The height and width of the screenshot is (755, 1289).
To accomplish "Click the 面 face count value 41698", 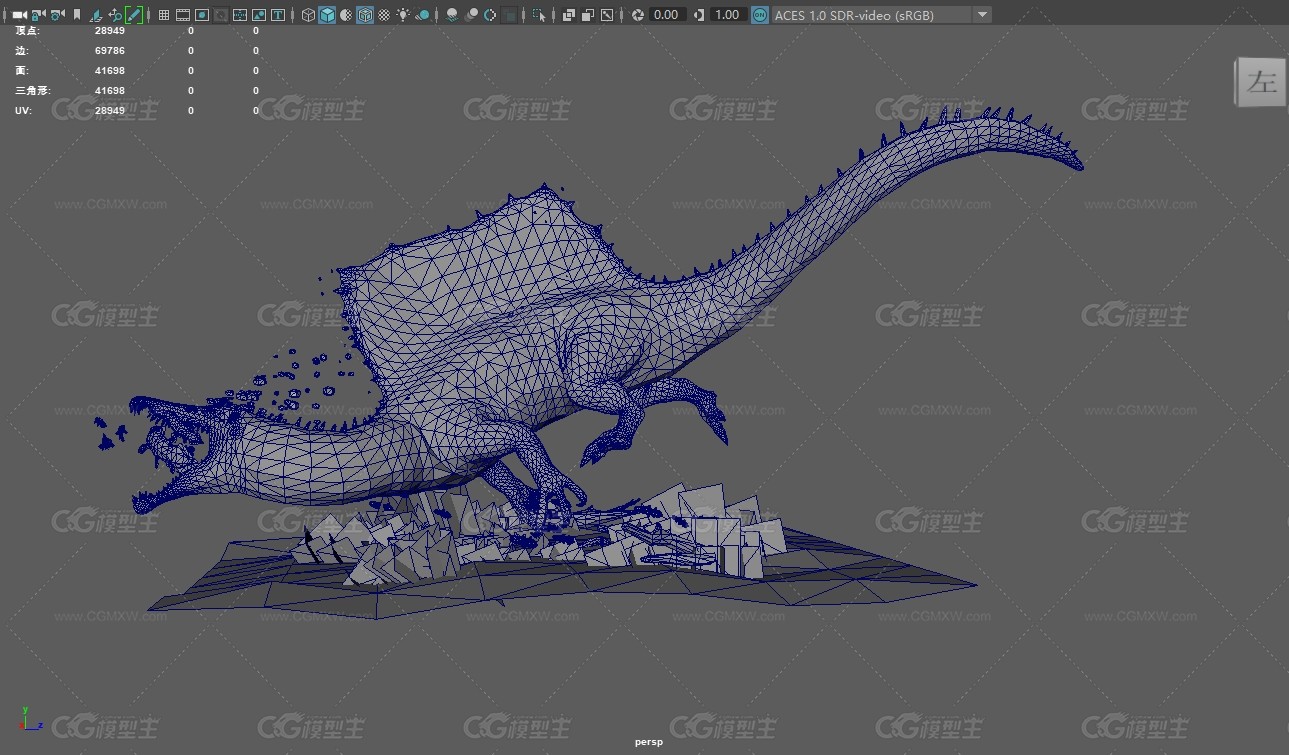I will 110,71.
